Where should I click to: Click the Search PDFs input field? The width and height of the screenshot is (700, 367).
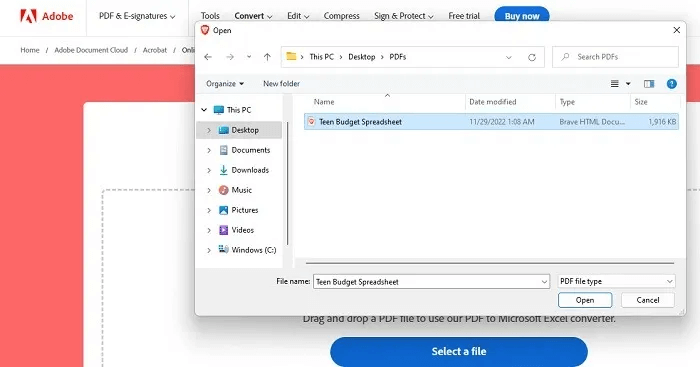[x=615, y=57]
